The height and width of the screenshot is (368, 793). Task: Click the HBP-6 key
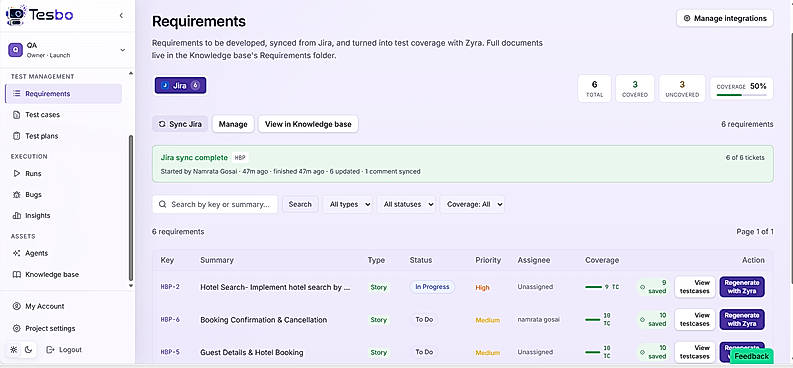(x=170, y=319)
